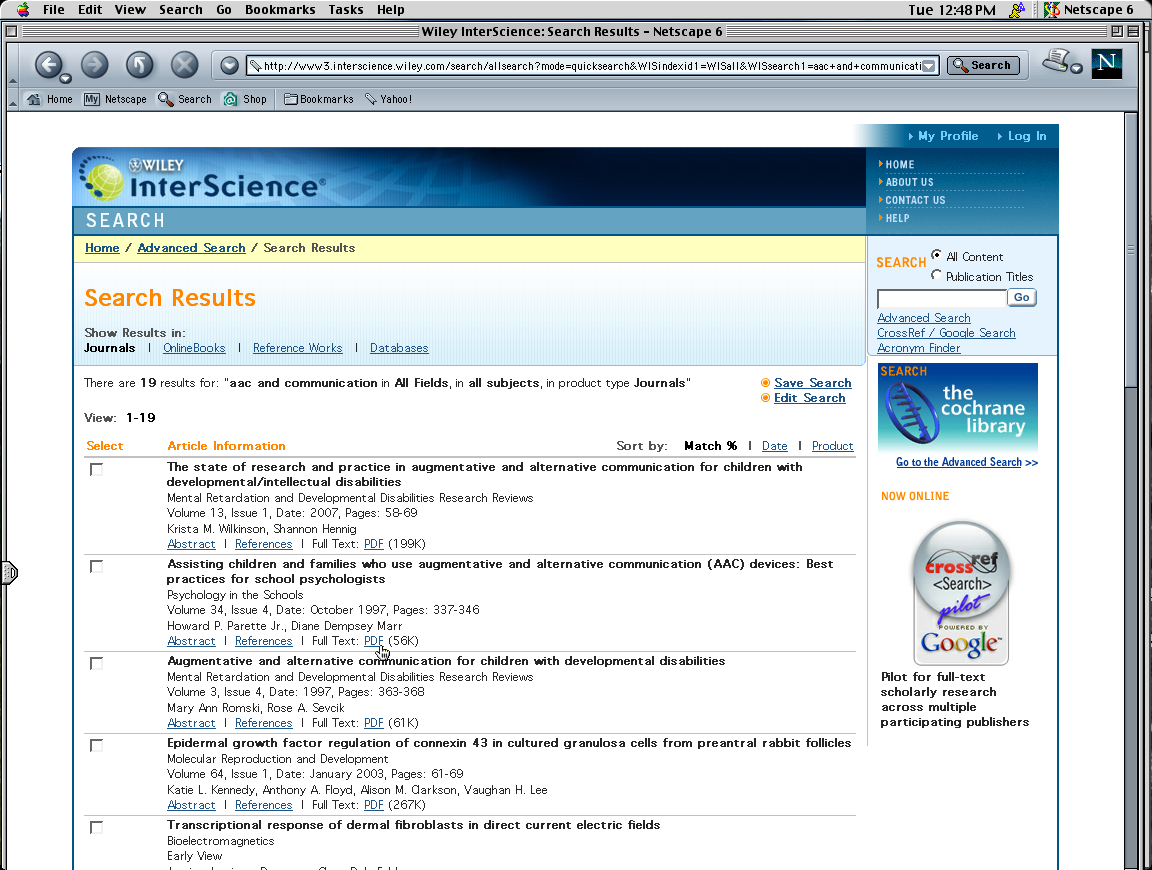The width and height of the screenshot is (1152, 870).
Task: Stop loading with the Stop button
Action: point(184,65)
